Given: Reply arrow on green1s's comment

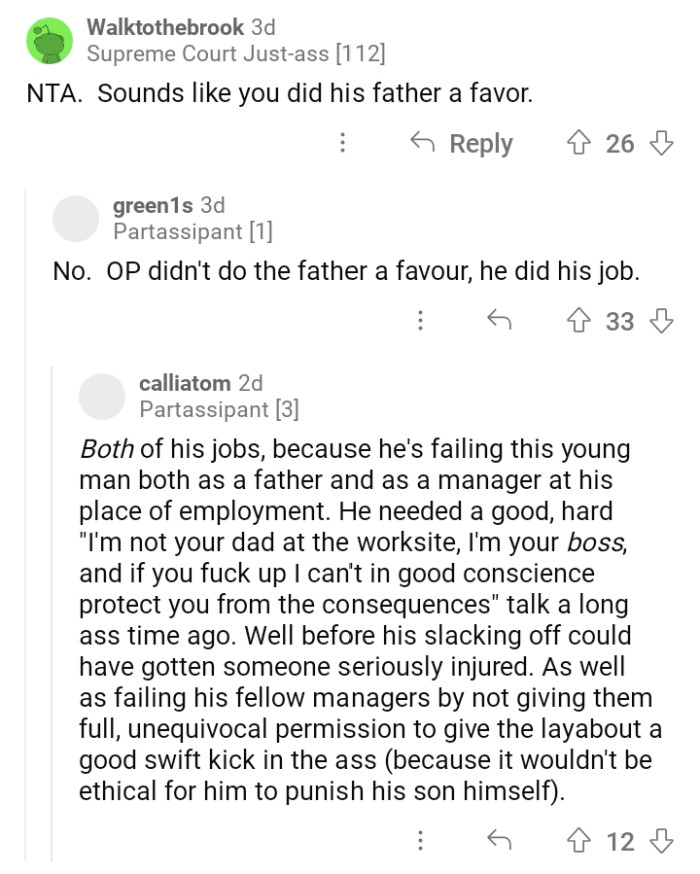Looking at the screenshot, I should 497,321.
